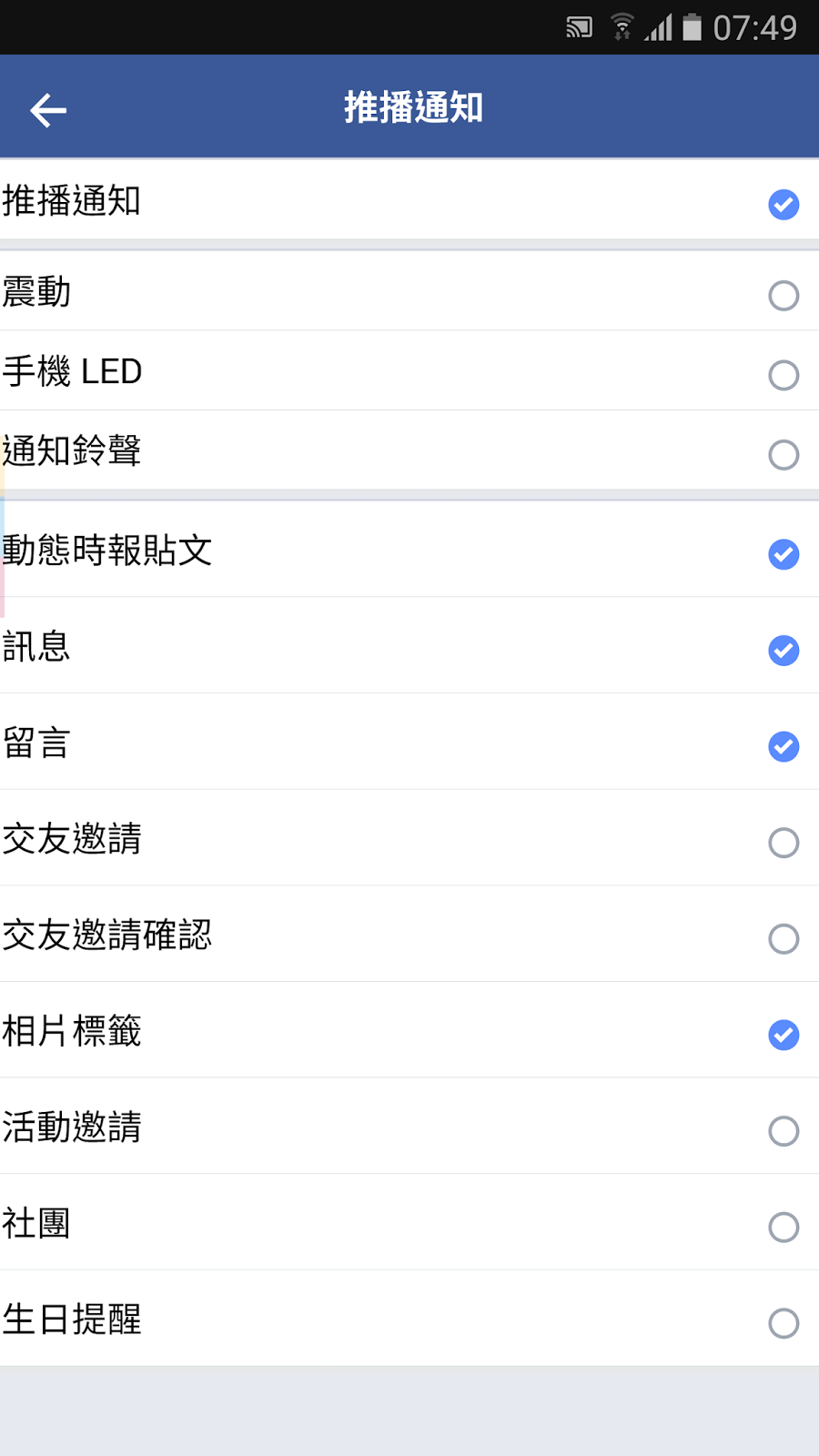Tap the 推播通知 header title
The image size is (819, 1456).
(x=413, y=108)
